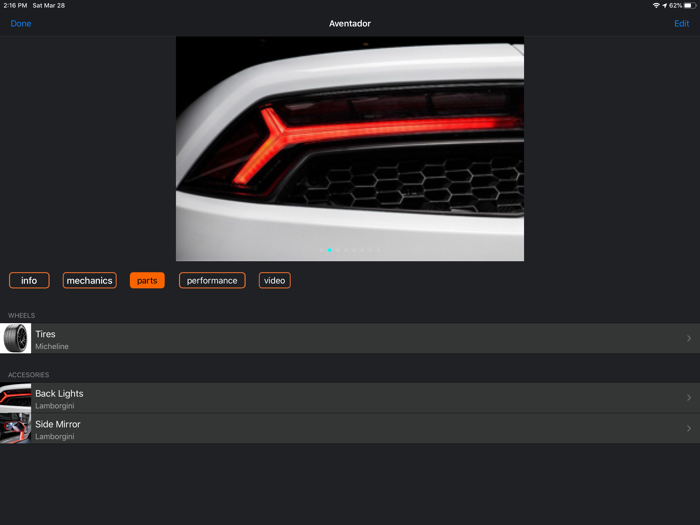The width and height of the screenshot is (700, 525).
Task: Expand the Side Mirror row chevron
Action: coord(689,428)
